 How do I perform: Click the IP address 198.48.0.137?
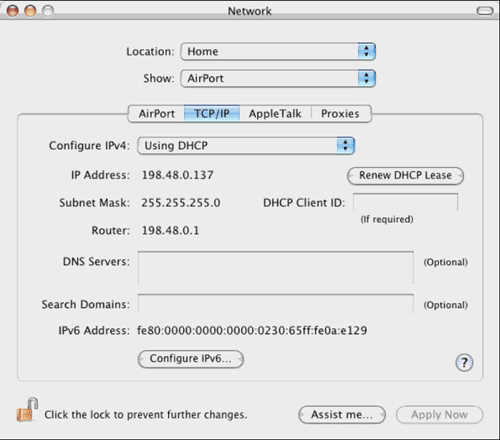(x=178, y=175)
